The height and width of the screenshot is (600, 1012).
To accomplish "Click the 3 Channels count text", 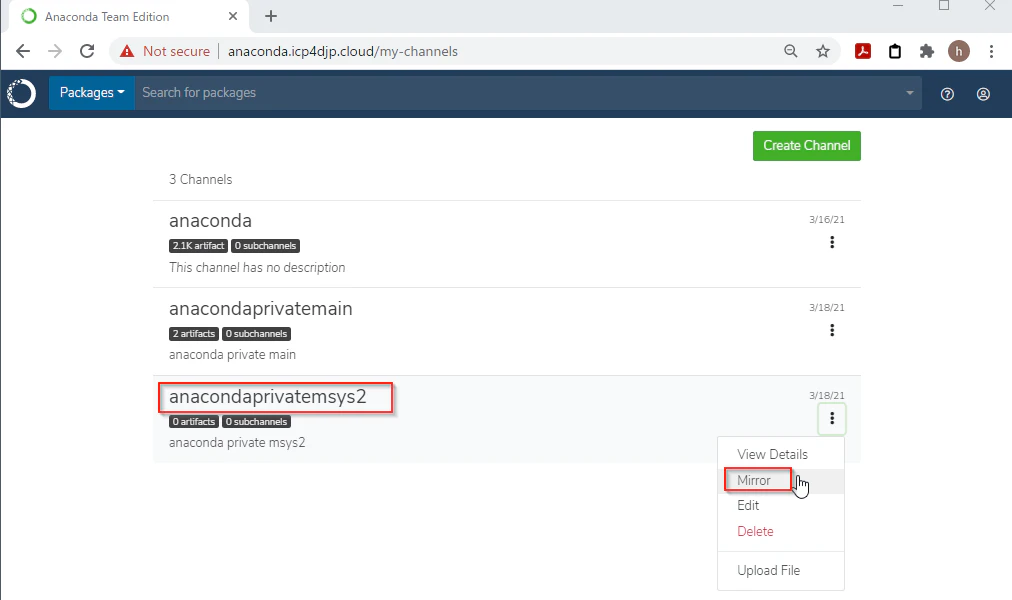I will (201, 179).
